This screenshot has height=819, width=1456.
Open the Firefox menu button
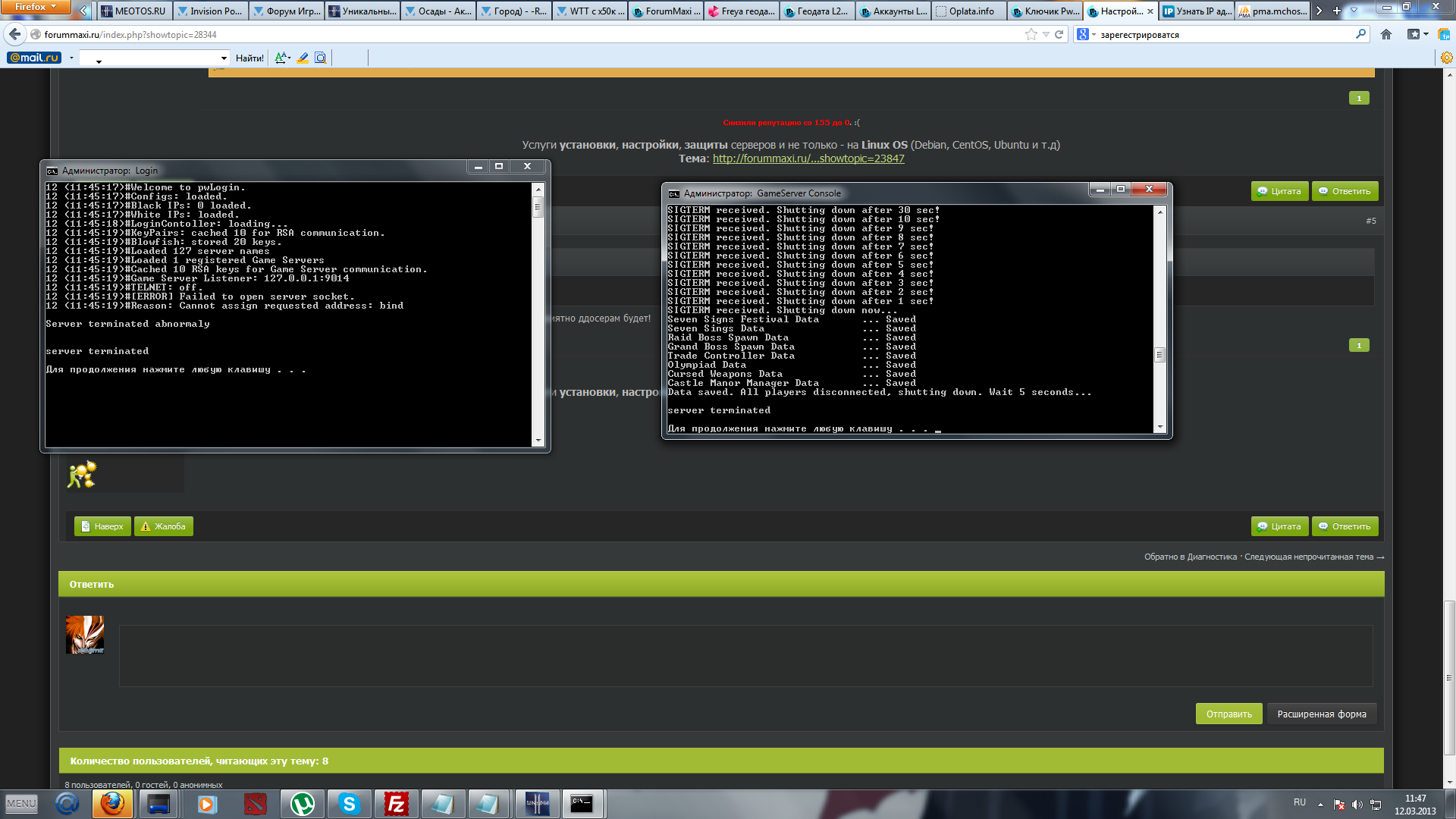[36, 7]
